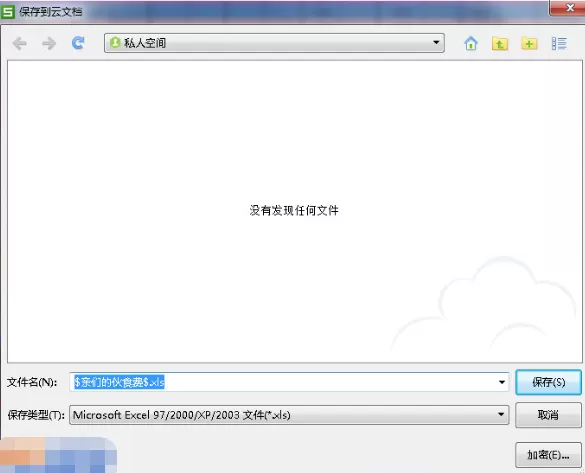The width and height of the screenshot is (585, 473).
Task: Go up one folder level
Action: click(500, 43)
